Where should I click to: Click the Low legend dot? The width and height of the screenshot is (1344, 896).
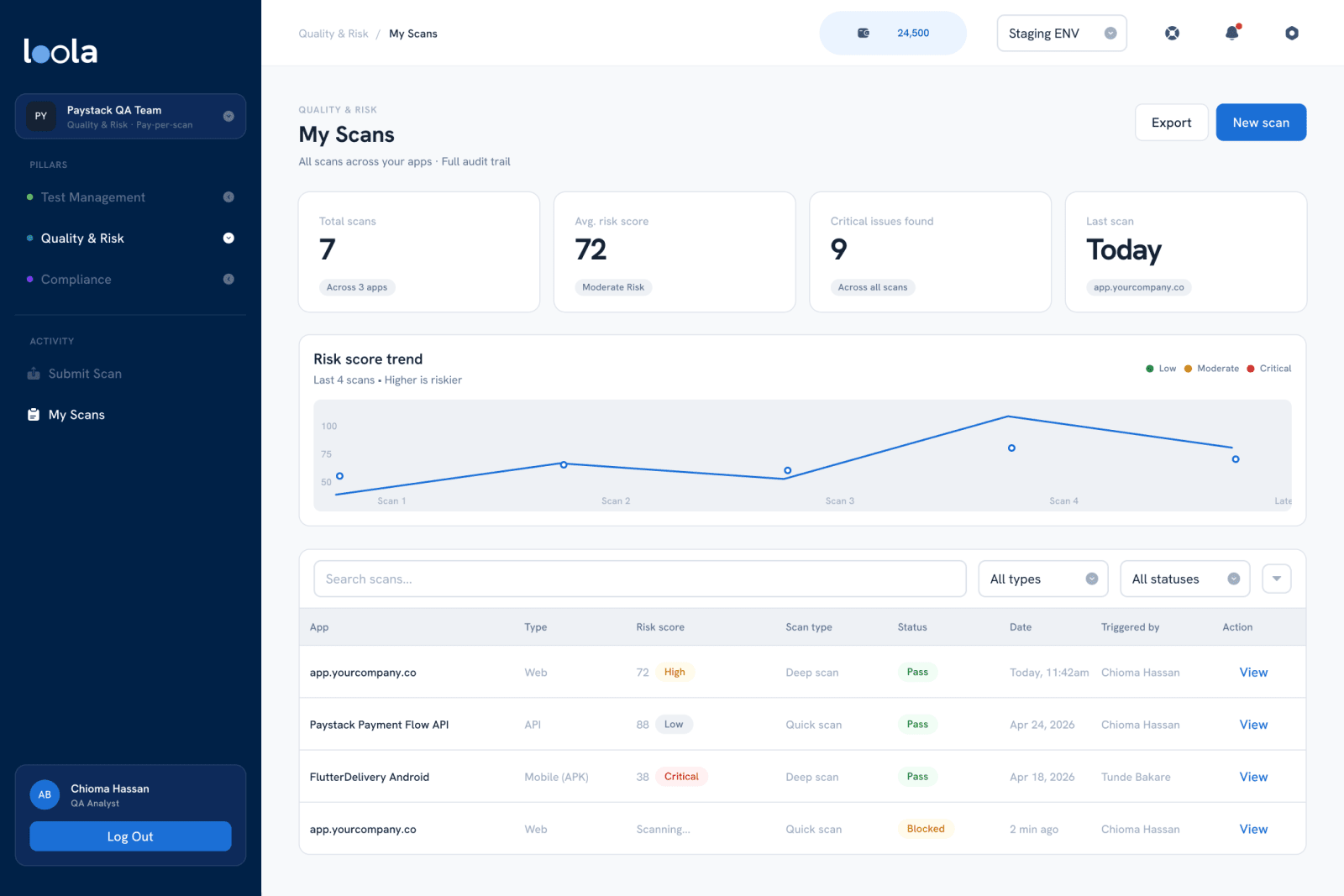click(x=1150, y=369)
